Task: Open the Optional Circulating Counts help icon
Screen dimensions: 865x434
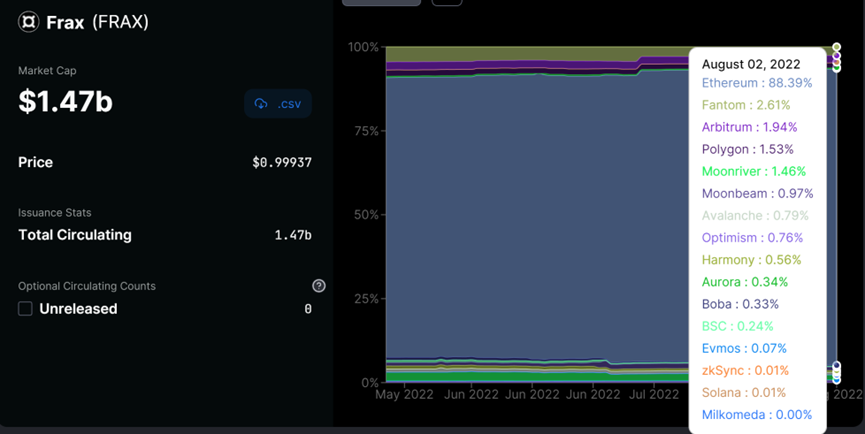Action: coord(319,286)
